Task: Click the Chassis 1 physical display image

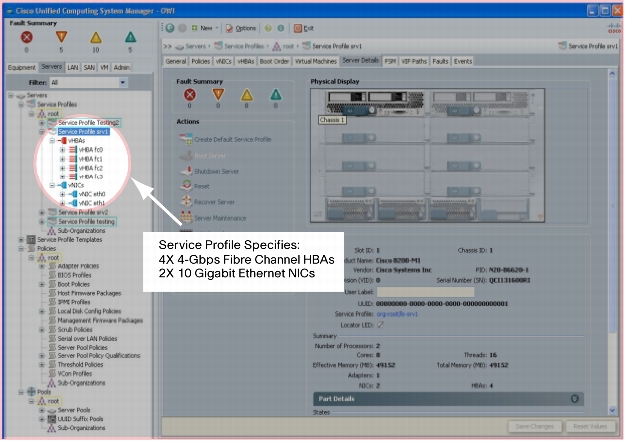Action: [427, 155]
